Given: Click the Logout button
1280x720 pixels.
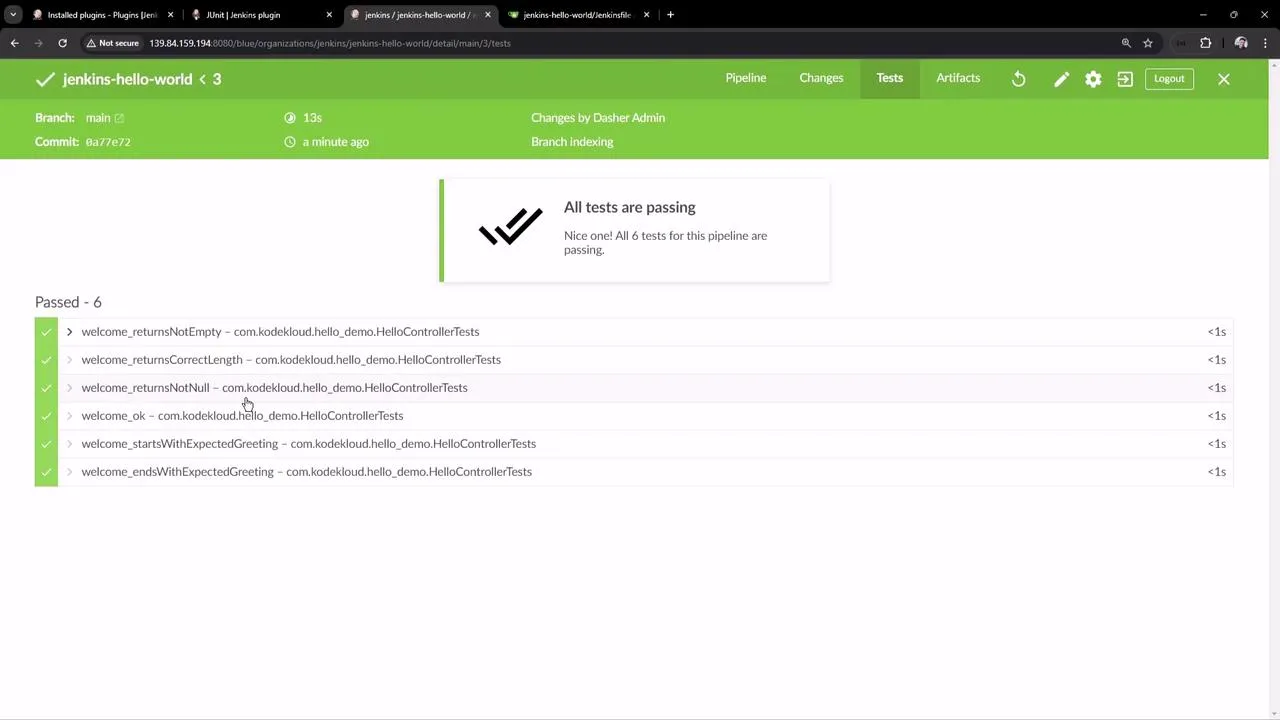Looking at the screenshot, I should [x=1168, y=78].
